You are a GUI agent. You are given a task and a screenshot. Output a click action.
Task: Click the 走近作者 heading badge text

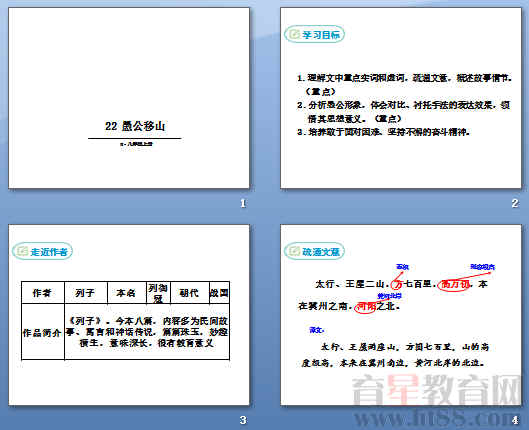coord(49,252)
